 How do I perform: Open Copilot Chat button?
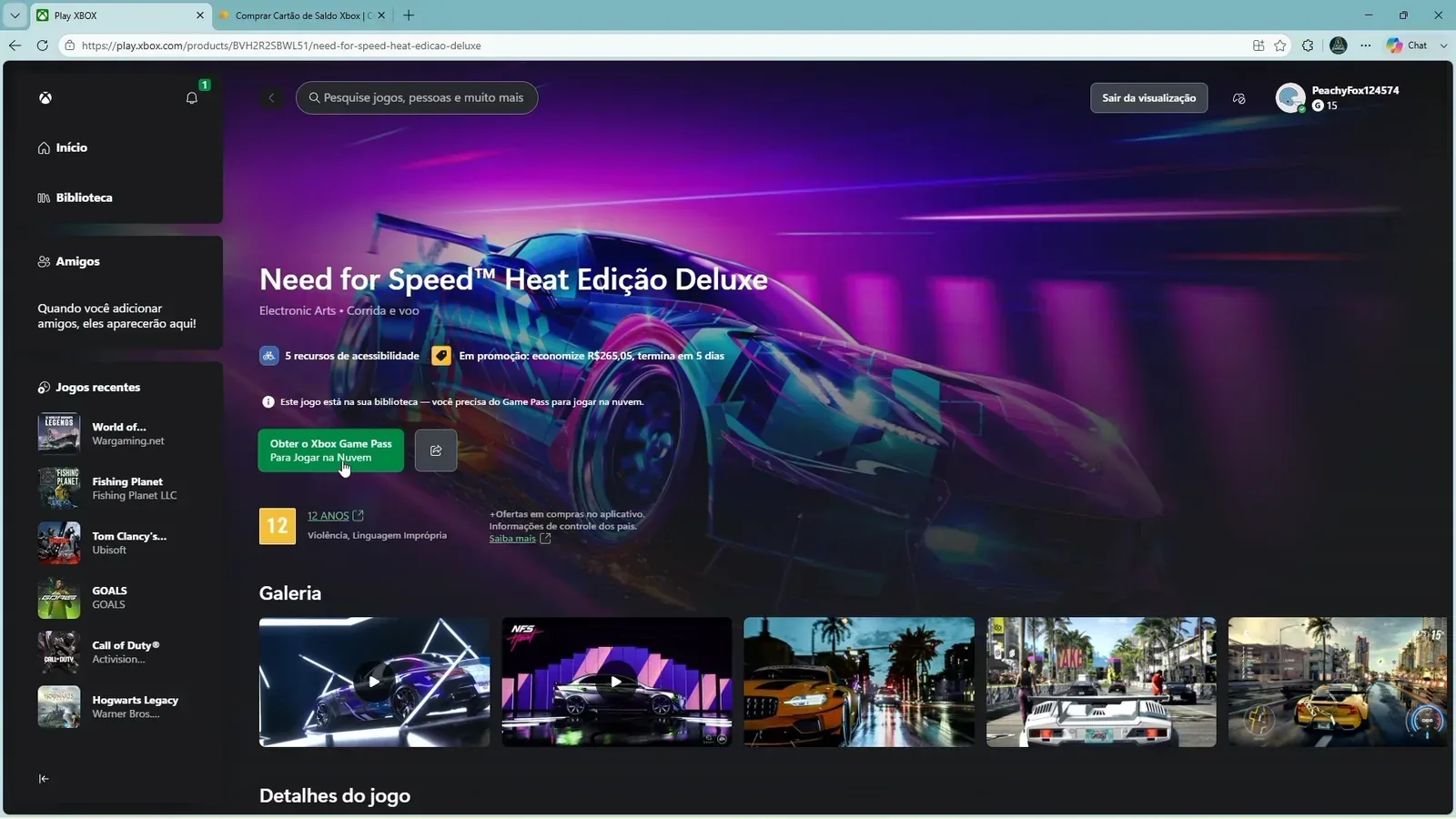(x=1408, y=45)
